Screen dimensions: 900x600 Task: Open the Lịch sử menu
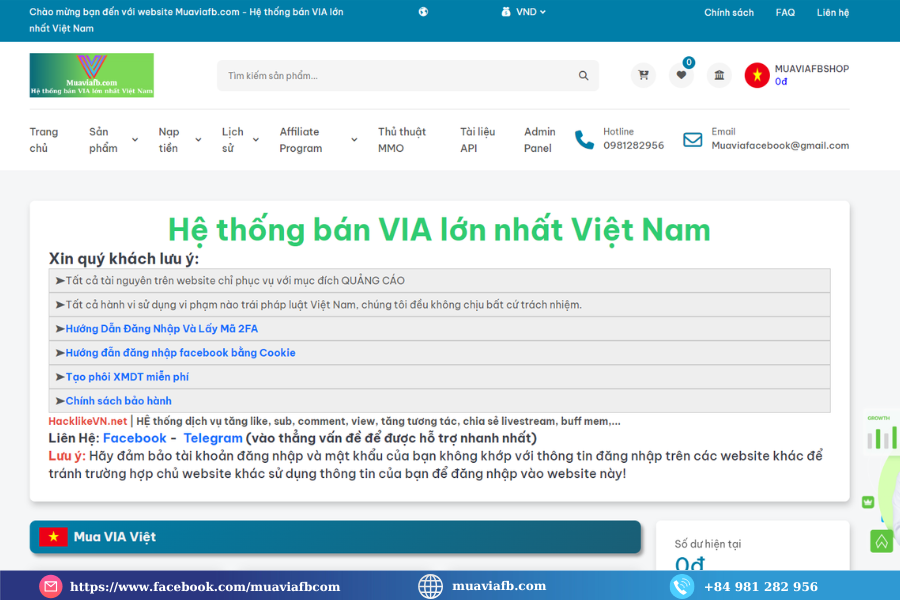pyautogui.click(x=232, y=140)
